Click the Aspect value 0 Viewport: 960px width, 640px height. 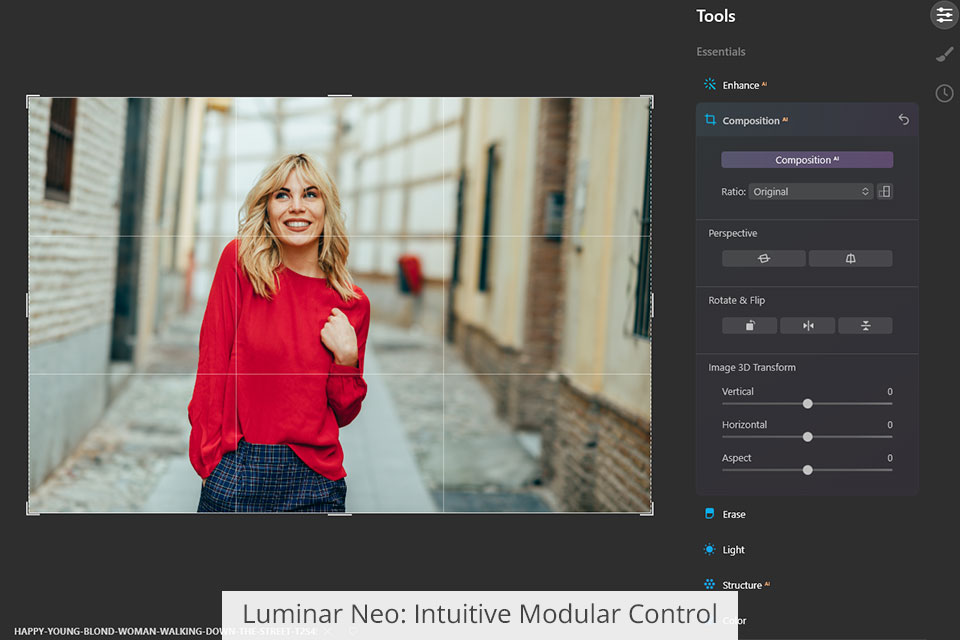pyautogui.click(x=890, y=457)
